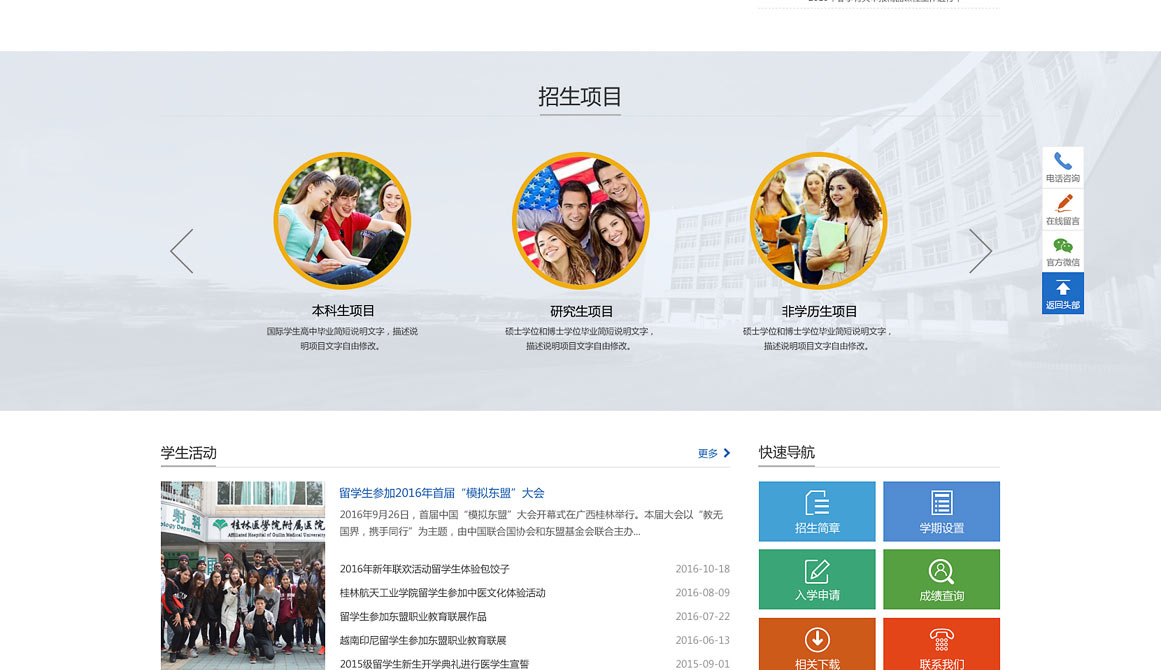Viewport: 1161px width, 670px height.
Task: Click the 招生项目 section heading
Action: [x=580, y=96]
